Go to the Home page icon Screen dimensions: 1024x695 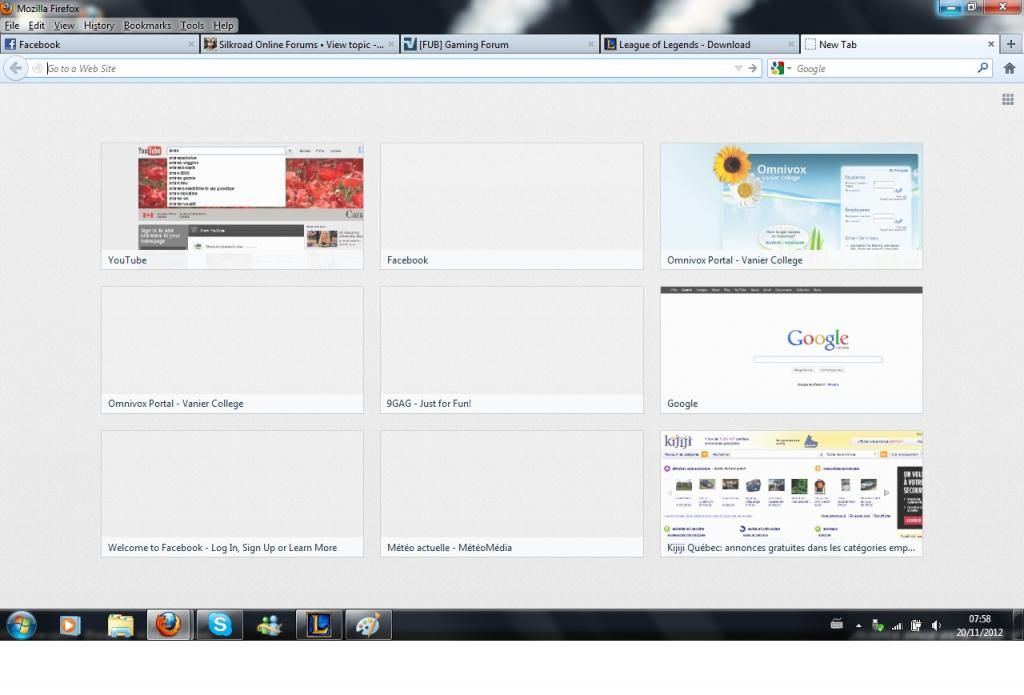[x=1009, y=68]
